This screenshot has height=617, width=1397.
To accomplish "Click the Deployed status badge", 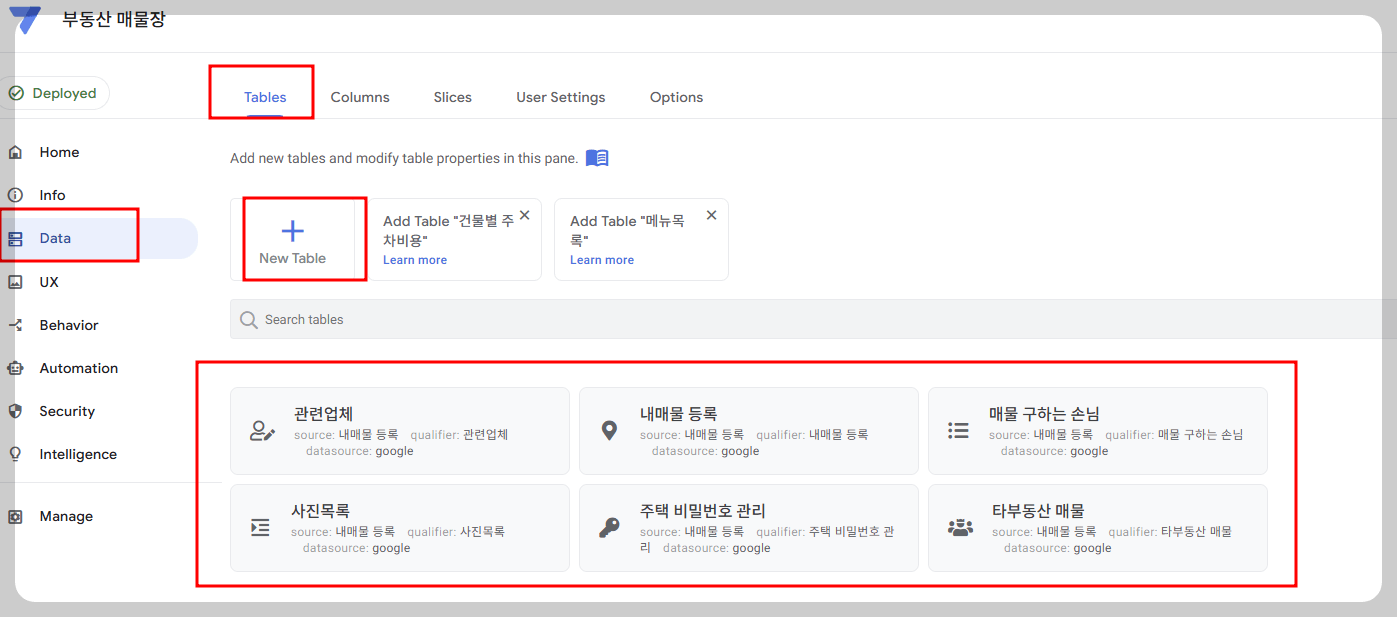I will [x=55, y=92].
